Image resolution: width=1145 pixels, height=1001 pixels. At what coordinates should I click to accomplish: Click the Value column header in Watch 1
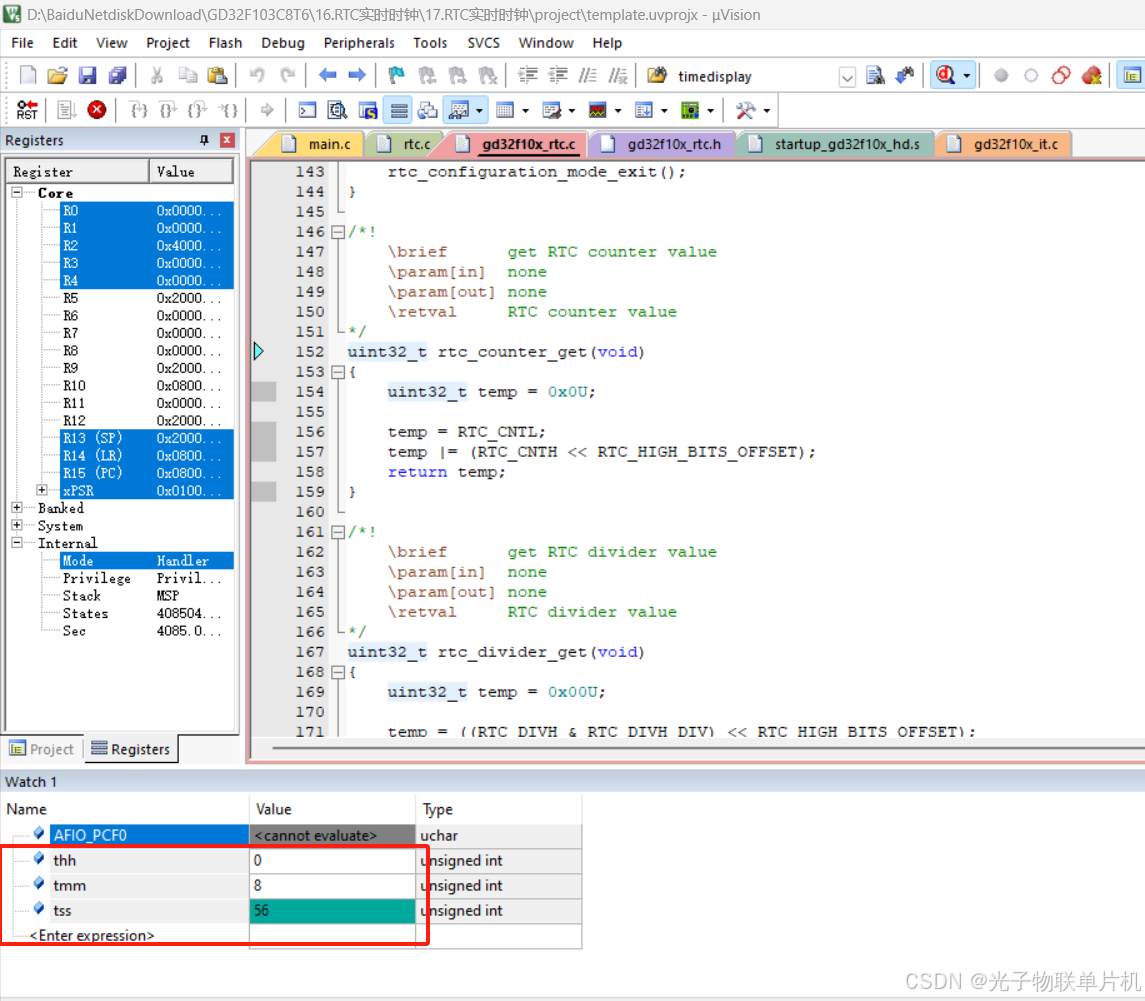coord(332,809)
